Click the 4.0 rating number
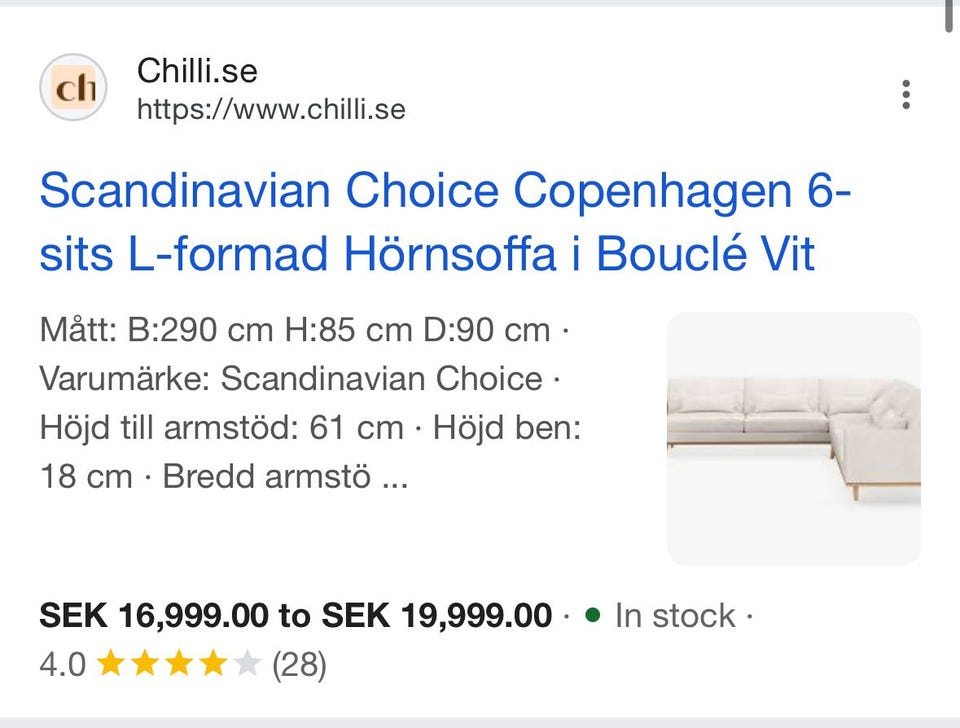This screenshot has height=728, width=960. click(x=62, y=664)
